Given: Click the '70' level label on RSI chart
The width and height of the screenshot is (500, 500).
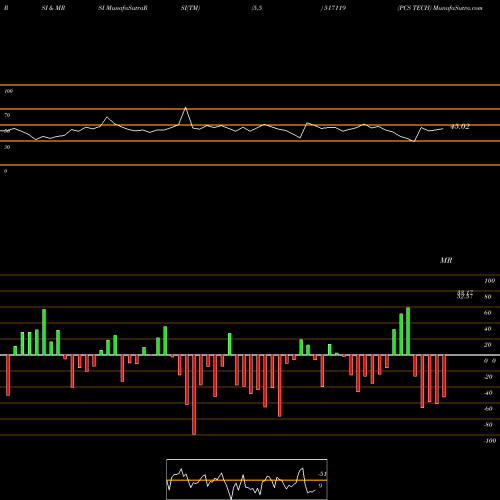Looking at the screenshot, I should (x=7, y=115).
